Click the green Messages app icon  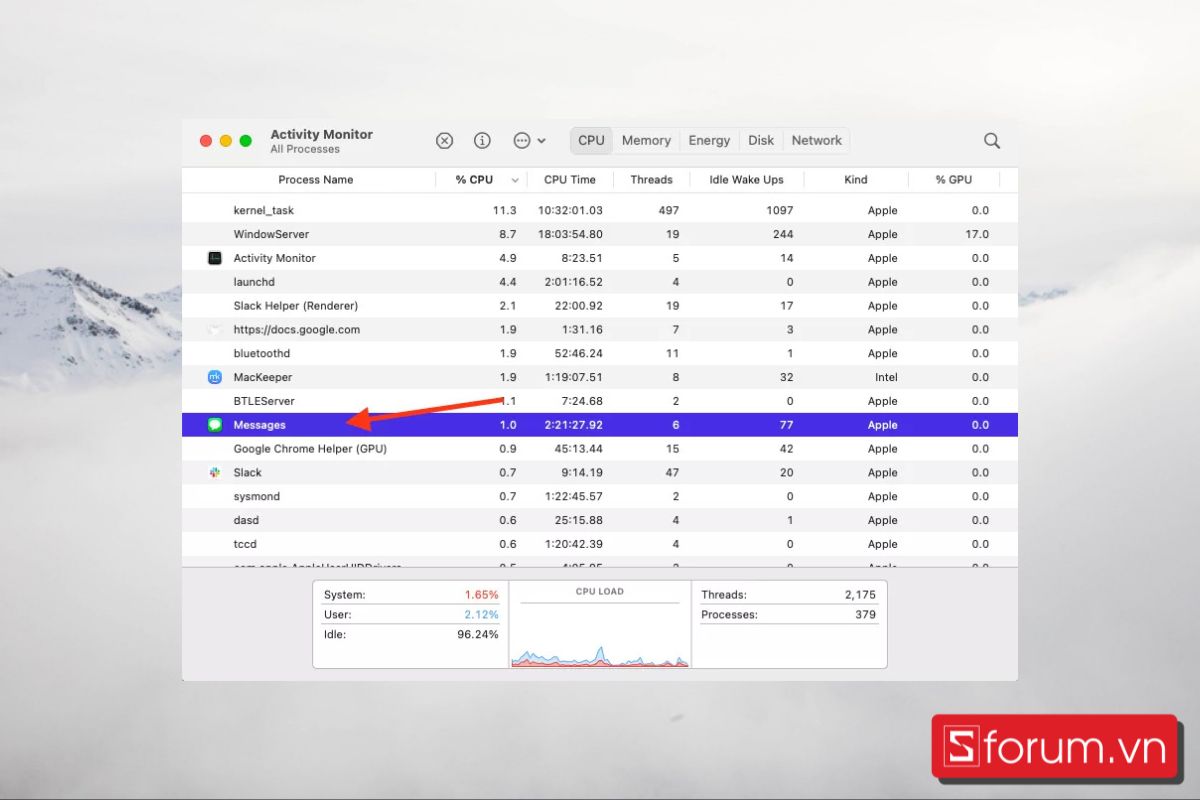[214, 425]
